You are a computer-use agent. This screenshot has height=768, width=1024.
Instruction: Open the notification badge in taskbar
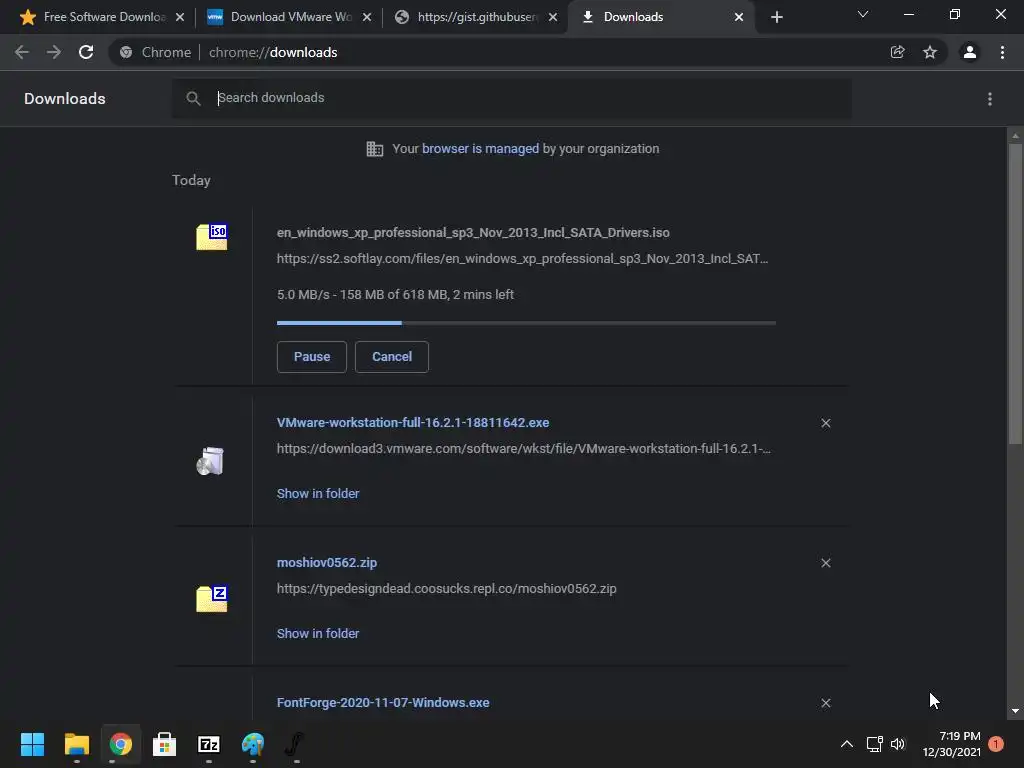tap(996, 744)
